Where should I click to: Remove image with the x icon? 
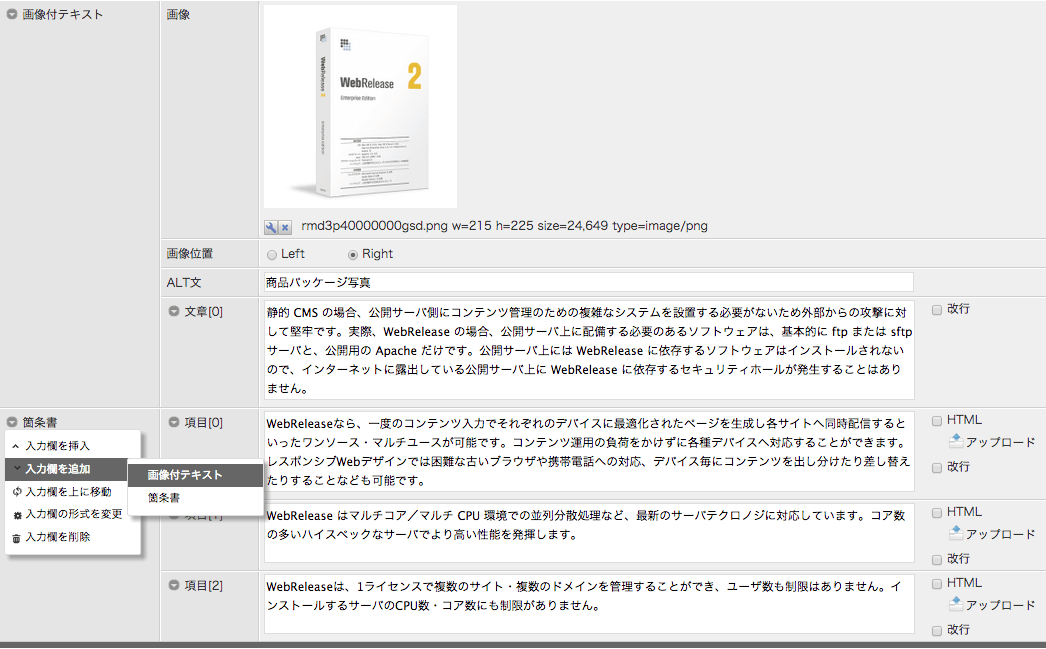[x=285, y=227]
